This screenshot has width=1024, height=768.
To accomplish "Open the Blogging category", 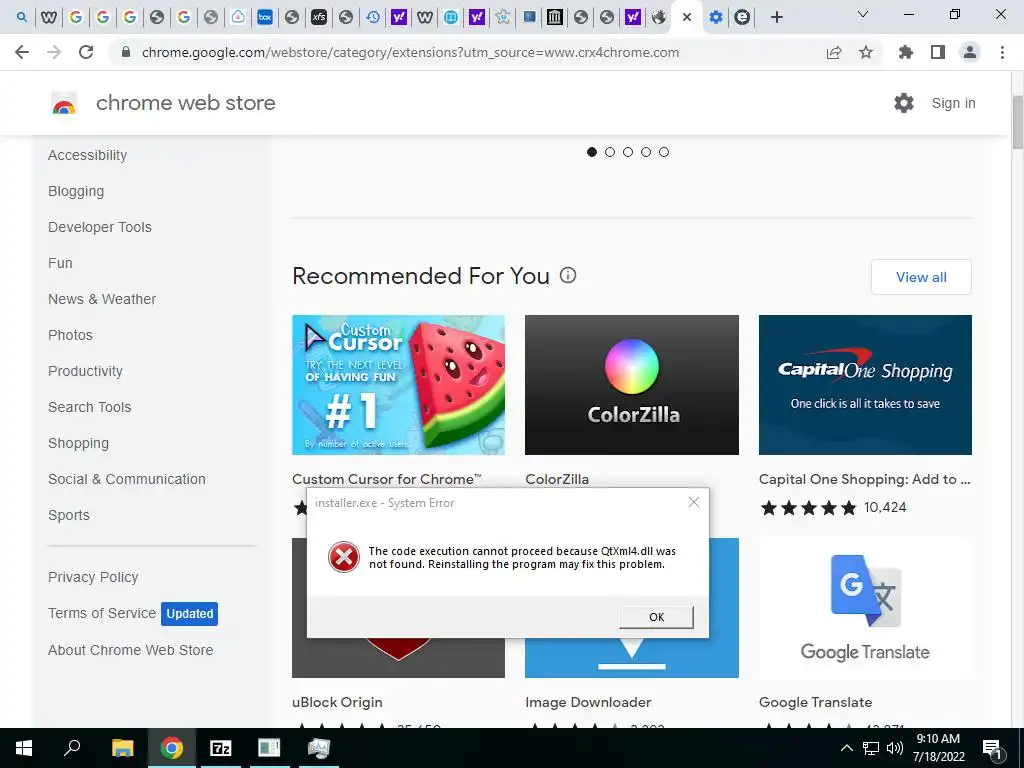I will [76, 191].
